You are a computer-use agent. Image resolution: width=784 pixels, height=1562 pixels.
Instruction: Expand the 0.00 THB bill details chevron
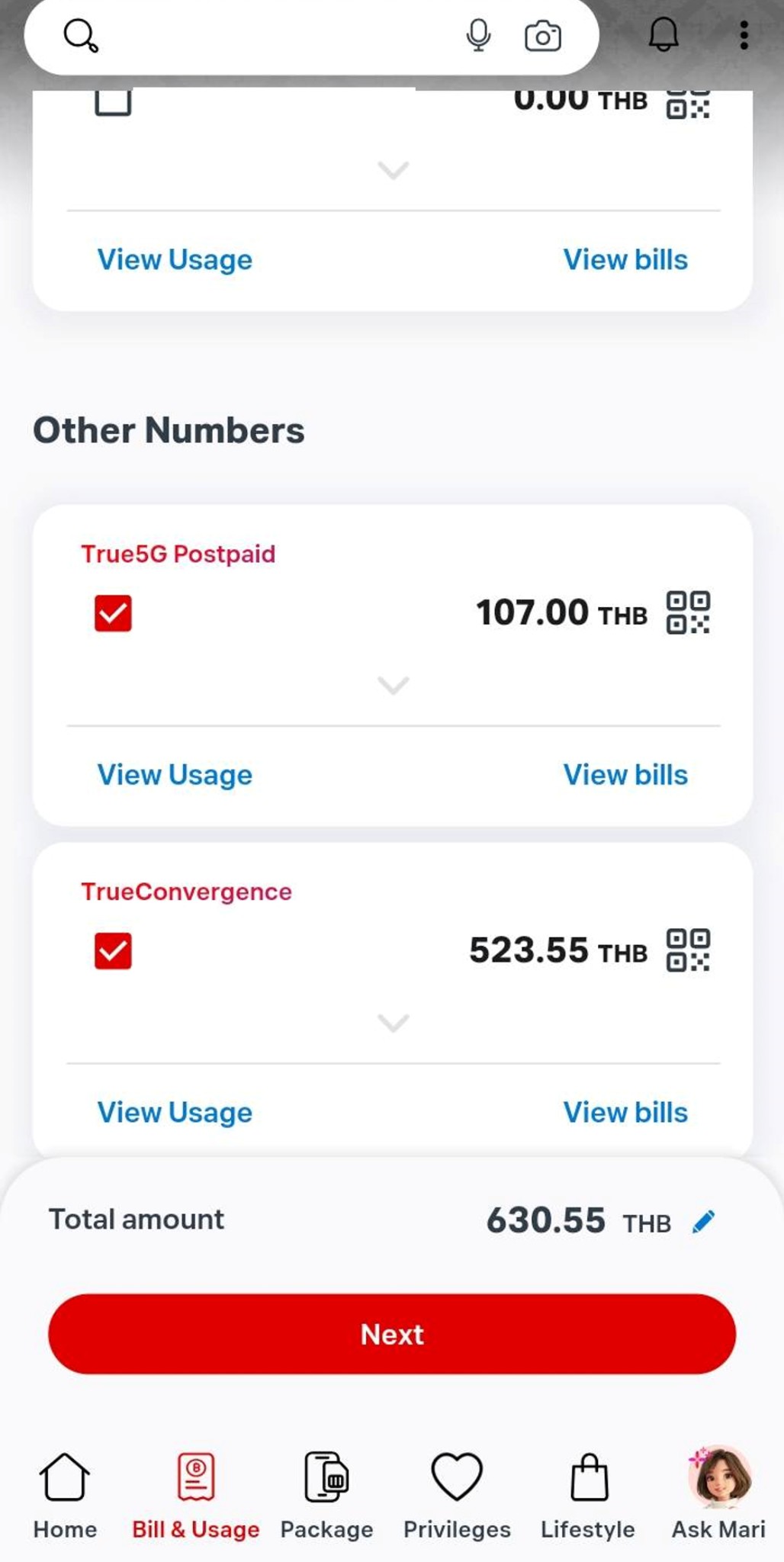(394, 169)
